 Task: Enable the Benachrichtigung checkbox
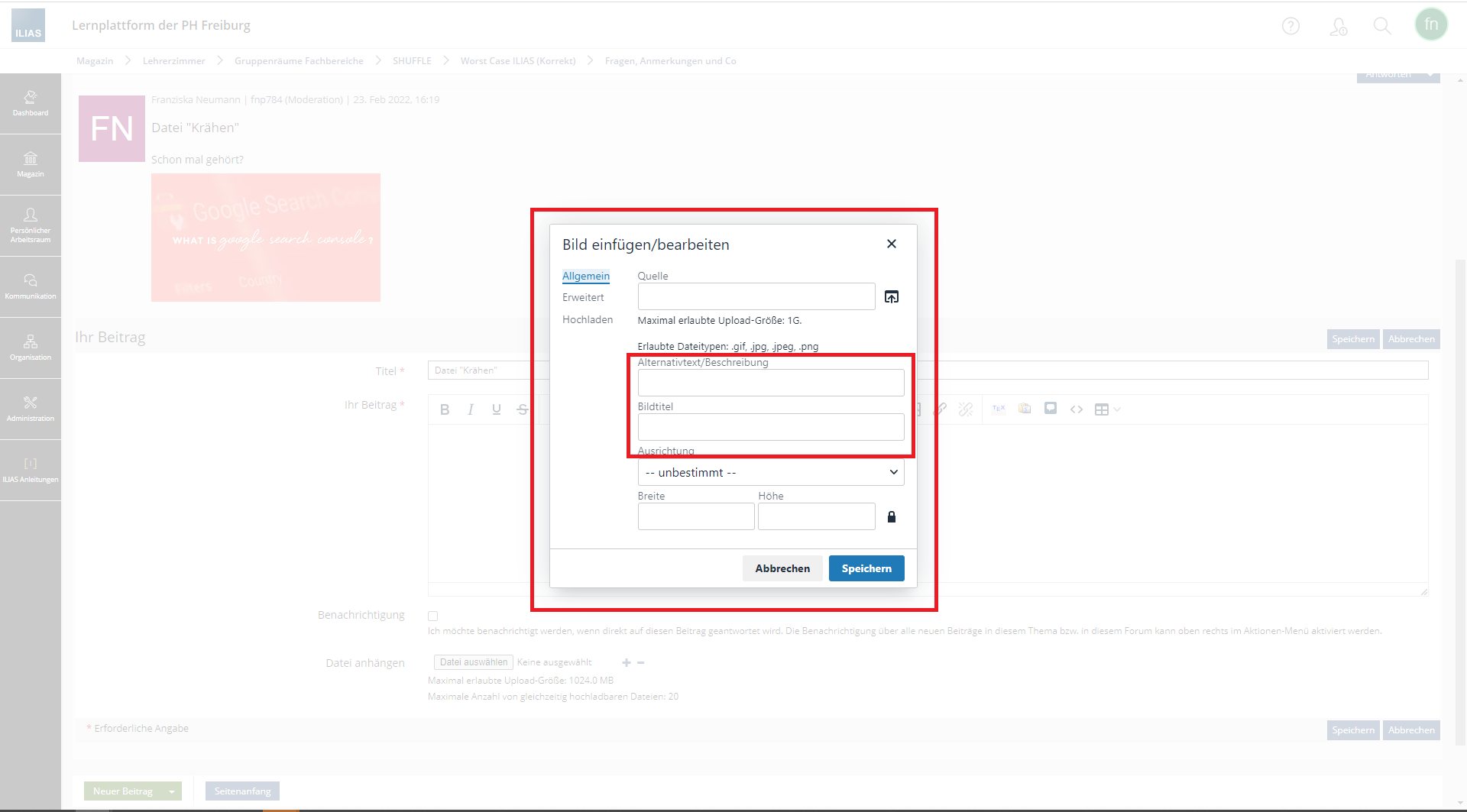(x=433, y=616)
